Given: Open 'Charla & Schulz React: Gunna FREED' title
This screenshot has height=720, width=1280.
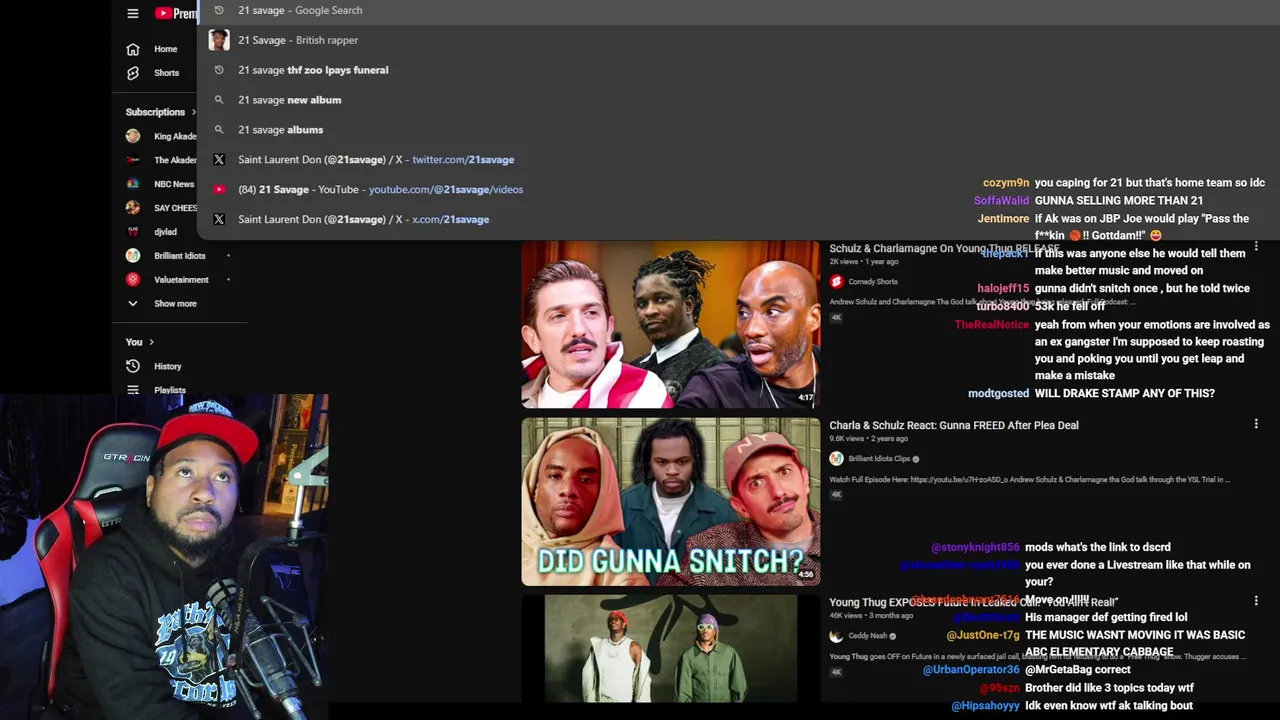Looking at the screenshot, I should [x=953, y=425].
